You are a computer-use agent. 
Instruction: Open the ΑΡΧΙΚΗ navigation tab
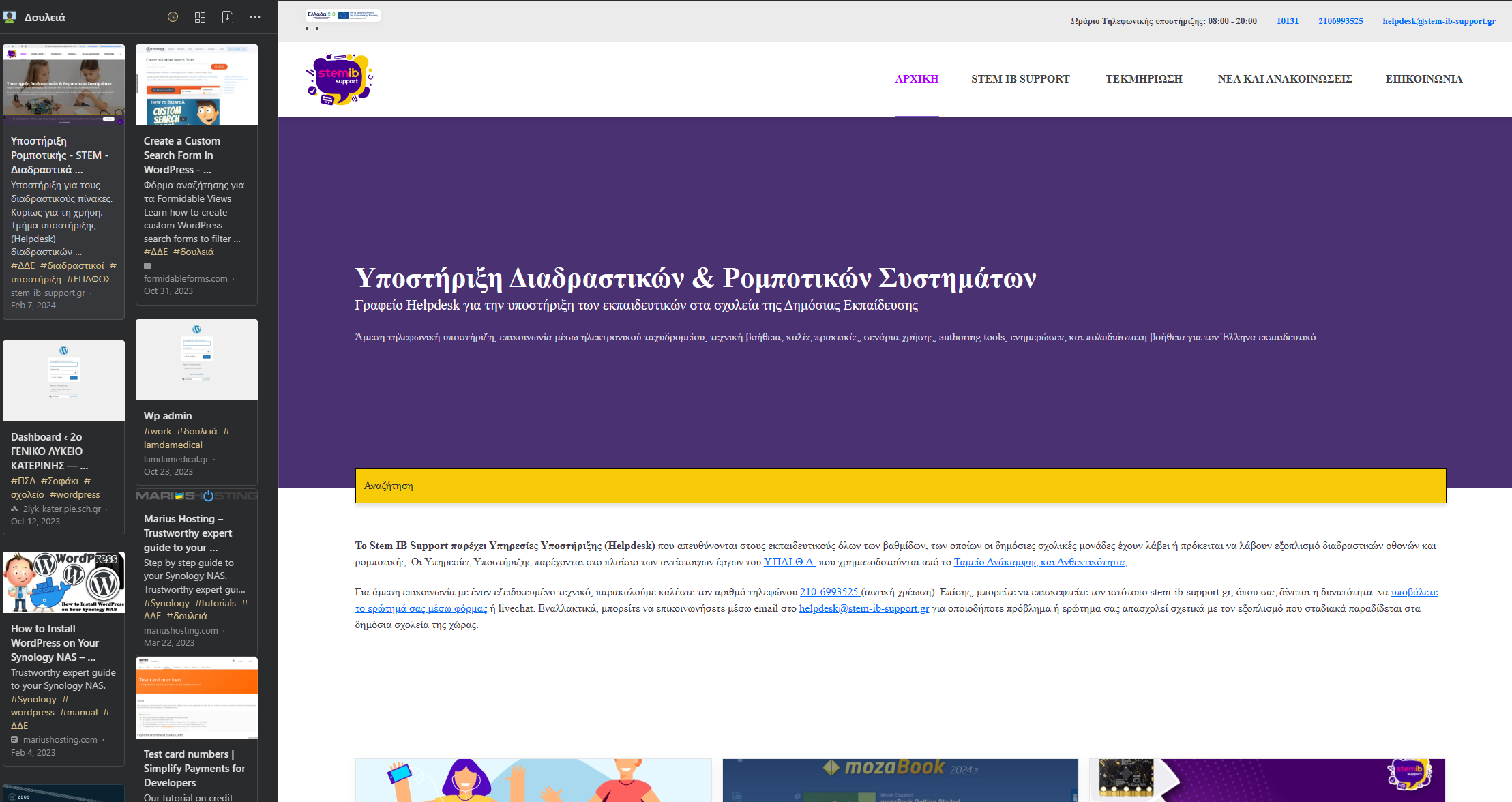(x=917, y=79)
